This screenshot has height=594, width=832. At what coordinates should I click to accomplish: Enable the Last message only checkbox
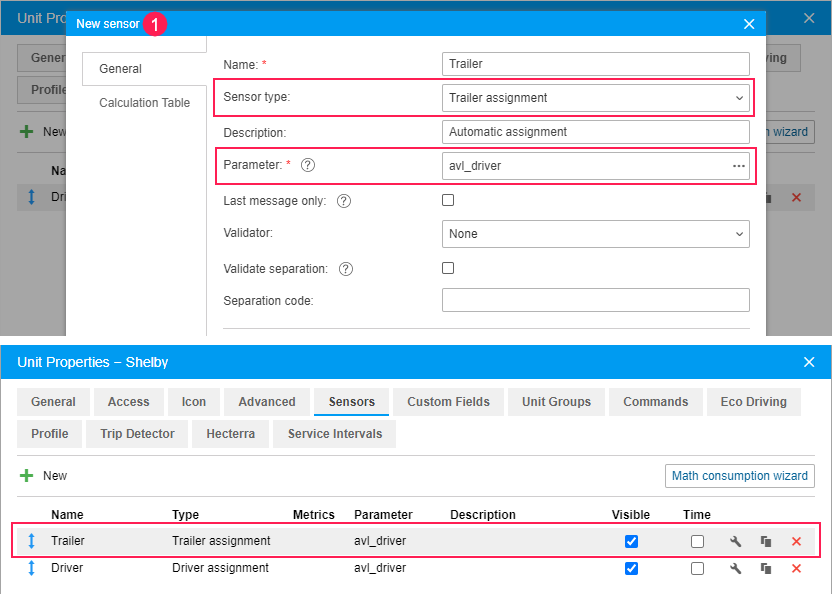coord(448,200)
